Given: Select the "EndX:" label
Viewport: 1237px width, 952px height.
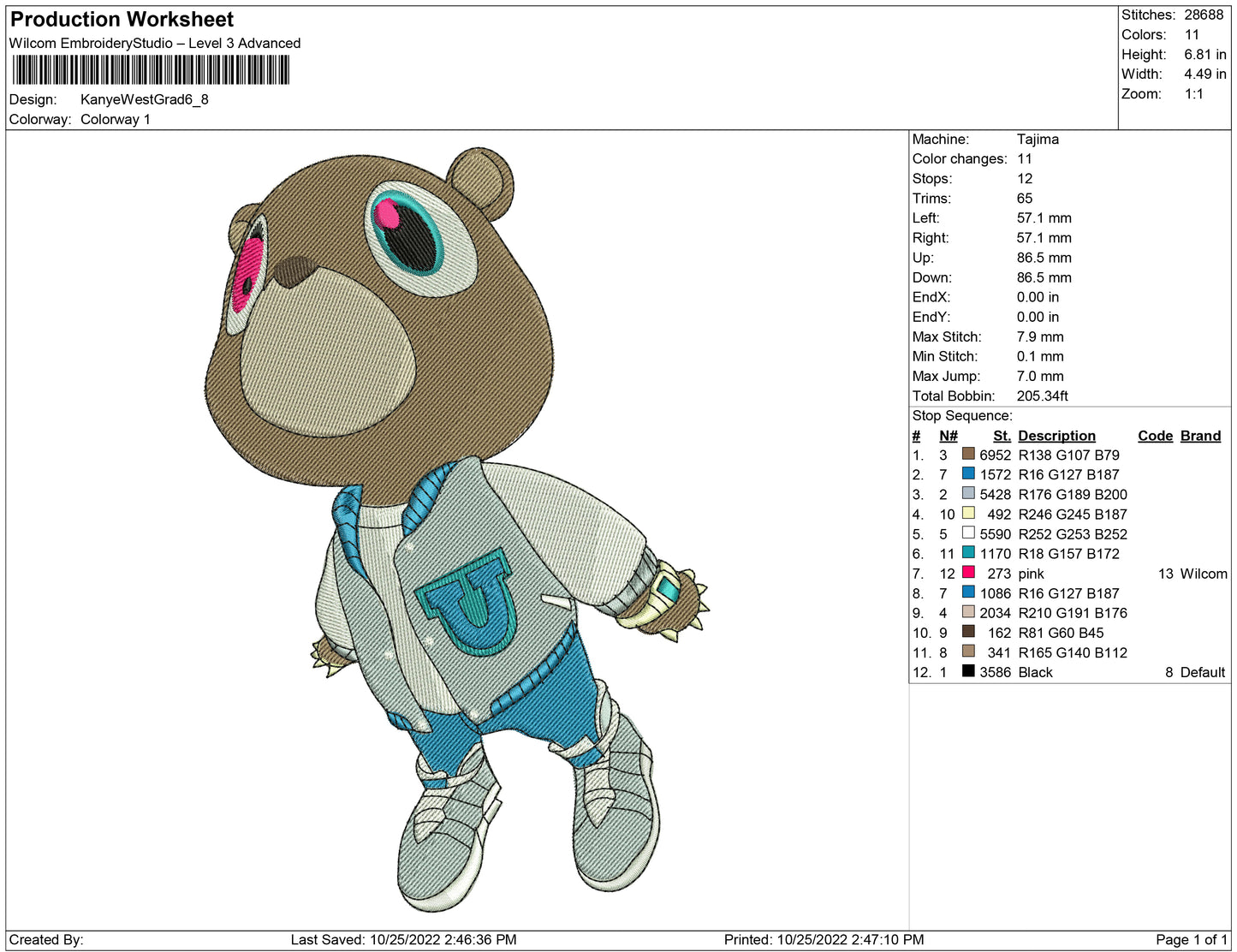Looking at the screenshot, I should point(931,297).
